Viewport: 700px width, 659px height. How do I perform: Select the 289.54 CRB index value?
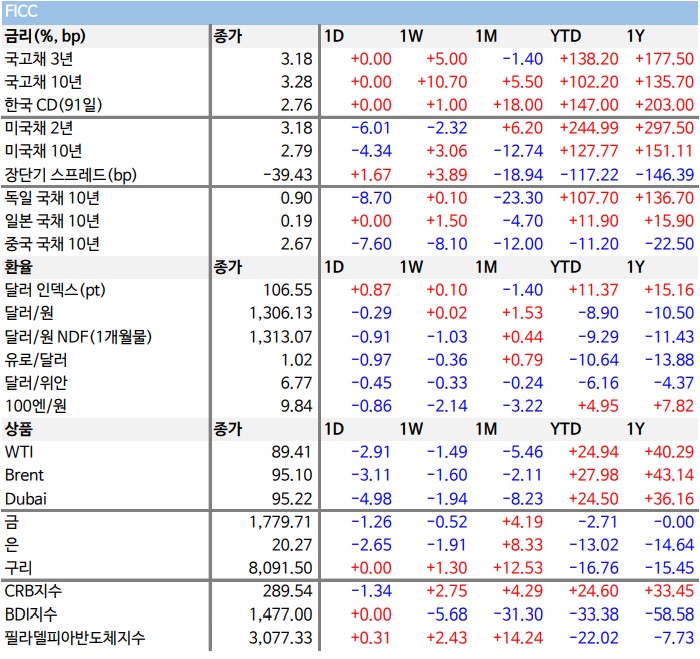(x=288, y=591)
